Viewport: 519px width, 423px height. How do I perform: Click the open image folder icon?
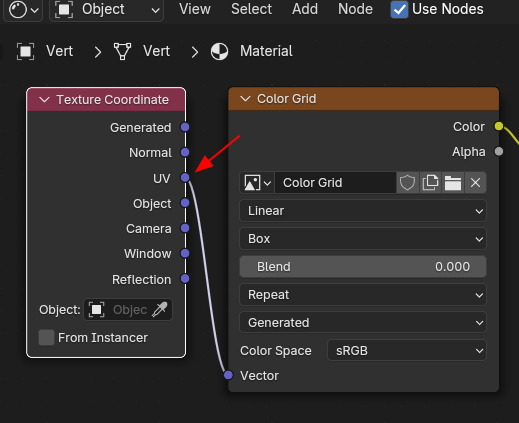pos(453,183)
